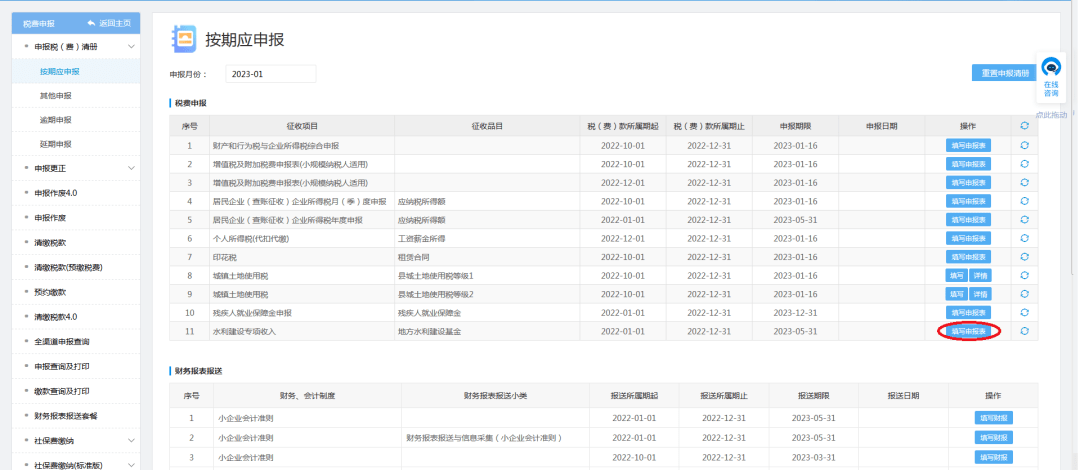Click 填写财报 for the first 小企业会计准则 row

click(x=993, y=417)
